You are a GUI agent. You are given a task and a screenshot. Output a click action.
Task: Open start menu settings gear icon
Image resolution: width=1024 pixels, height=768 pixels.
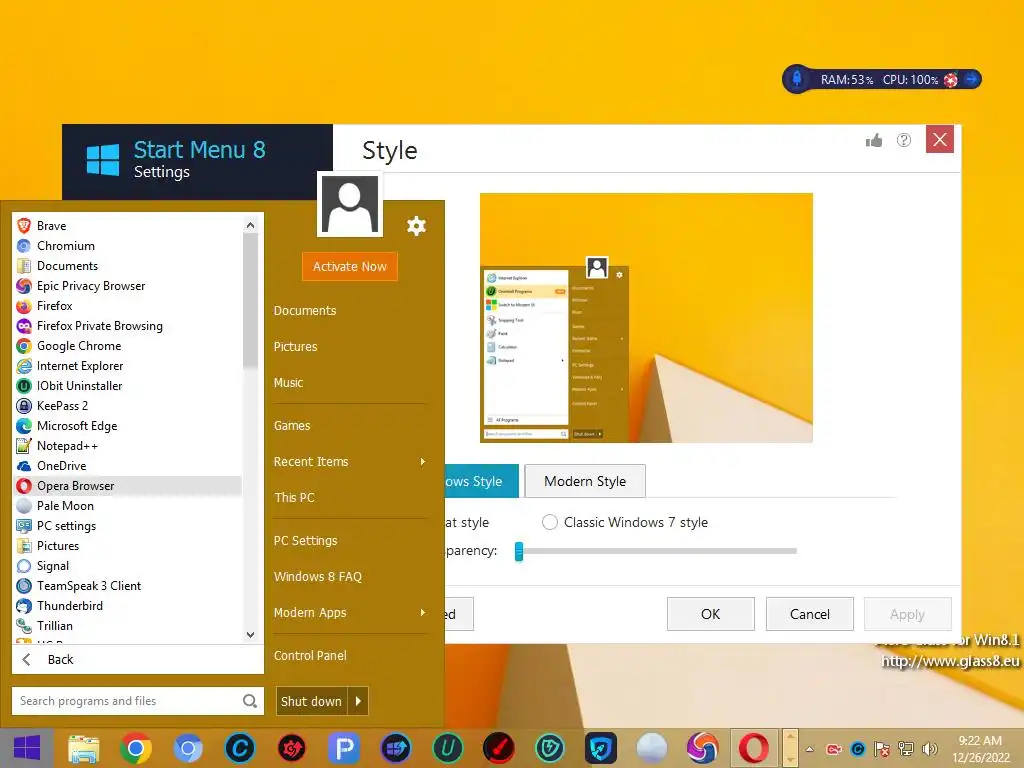pyautogui.click(x=416, y=226)
